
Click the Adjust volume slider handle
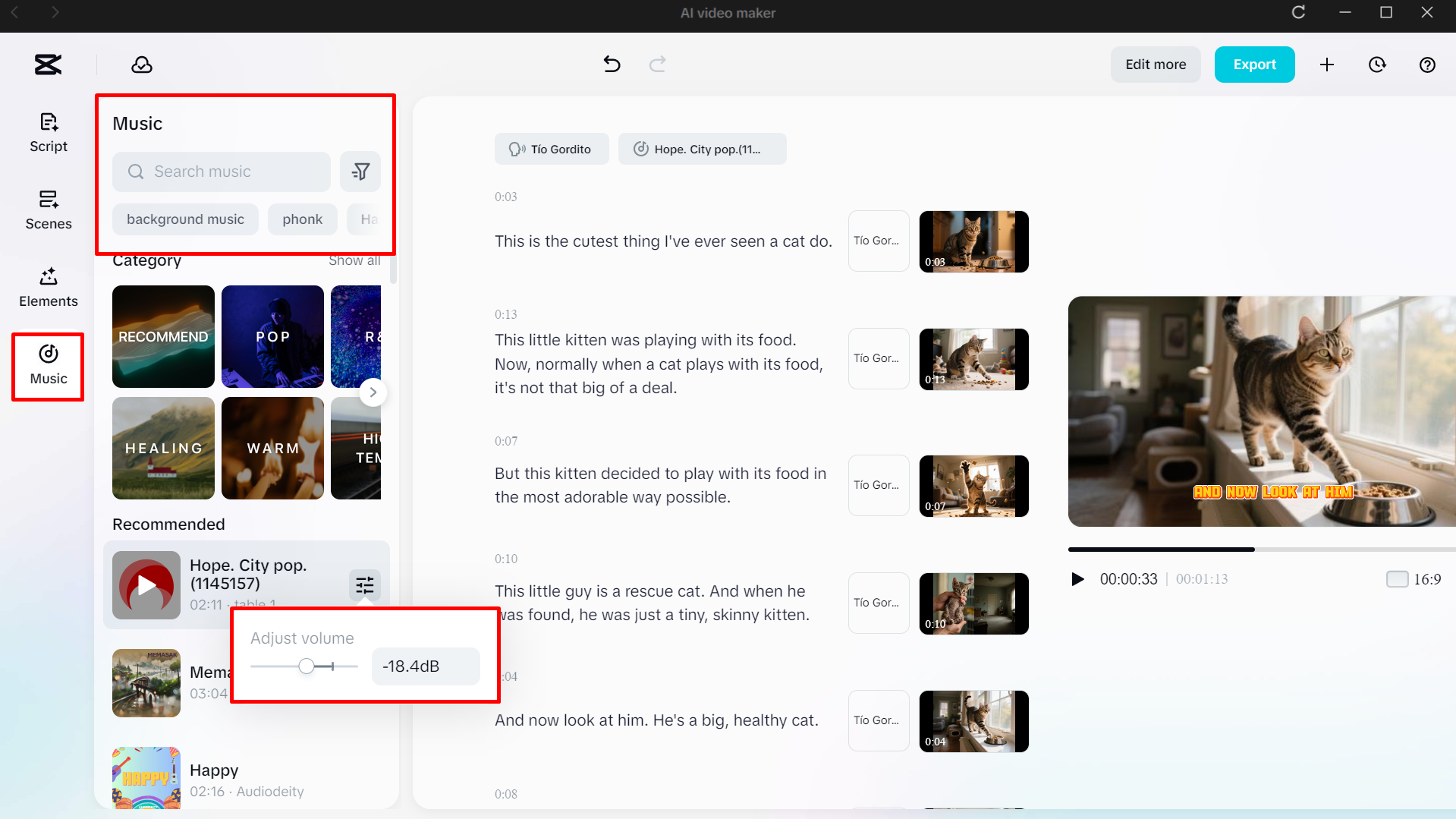coord(307,666)
